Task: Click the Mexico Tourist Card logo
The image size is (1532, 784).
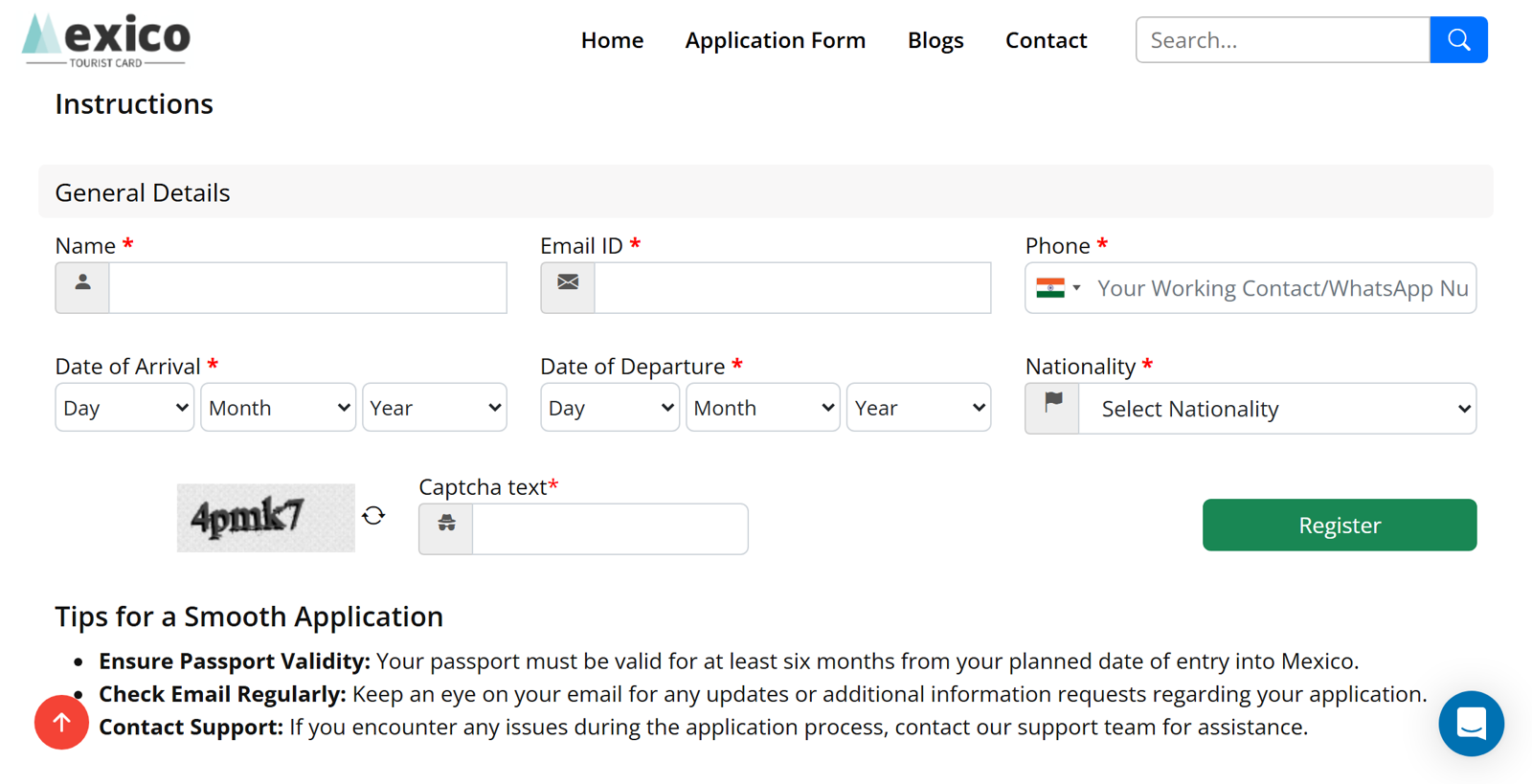Action: click(106, 40)
